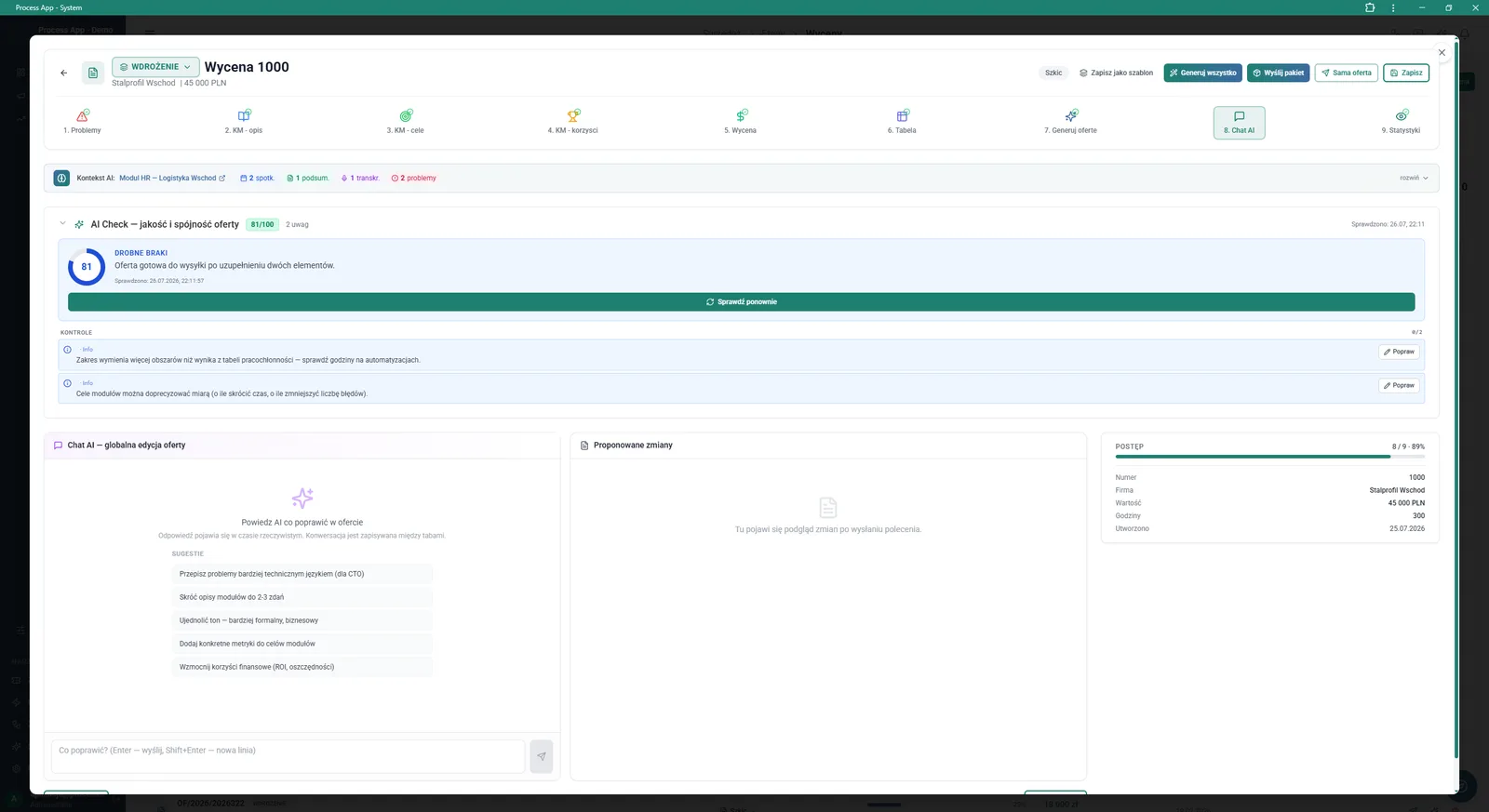
Task: Choose suggestion Skróć opisy modułów do 2-3 zdań
Action: coord(302,597)
